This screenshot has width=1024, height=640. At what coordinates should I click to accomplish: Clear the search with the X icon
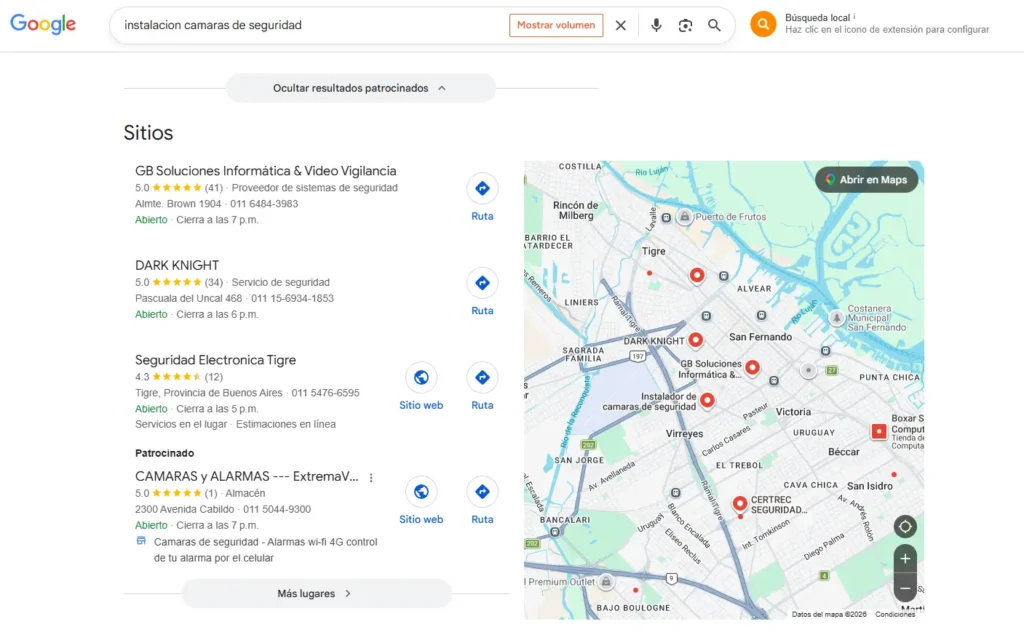621,24
